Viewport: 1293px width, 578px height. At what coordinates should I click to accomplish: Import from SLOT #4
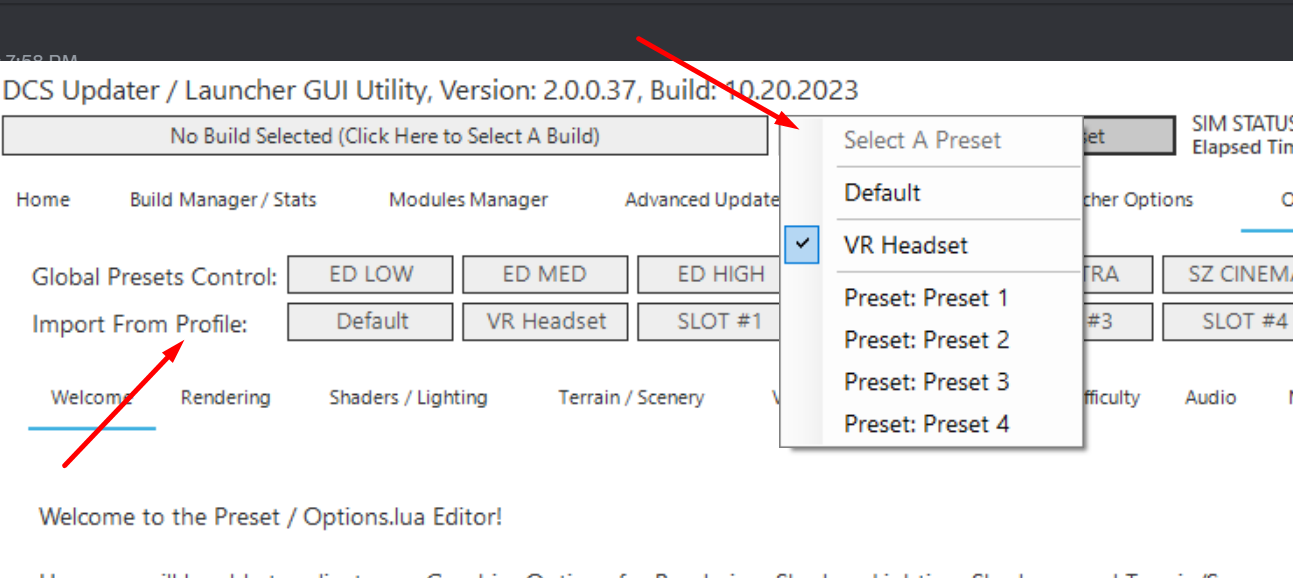pyautogui.click(x=1228, y=322)
